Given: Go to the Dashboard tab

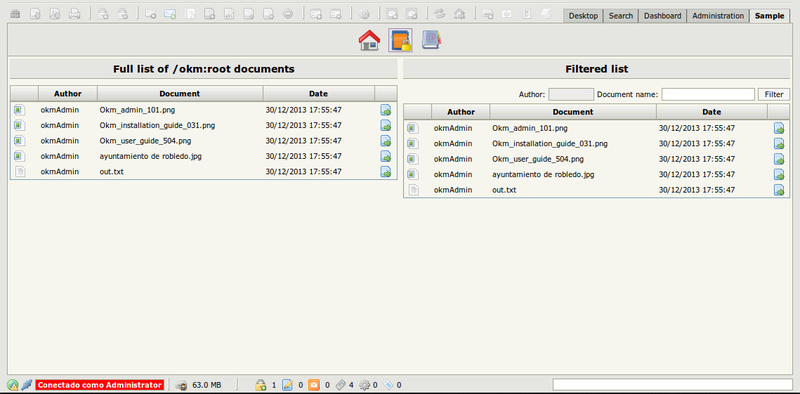Looking at the screenshot, I should (x=662, y=16).
